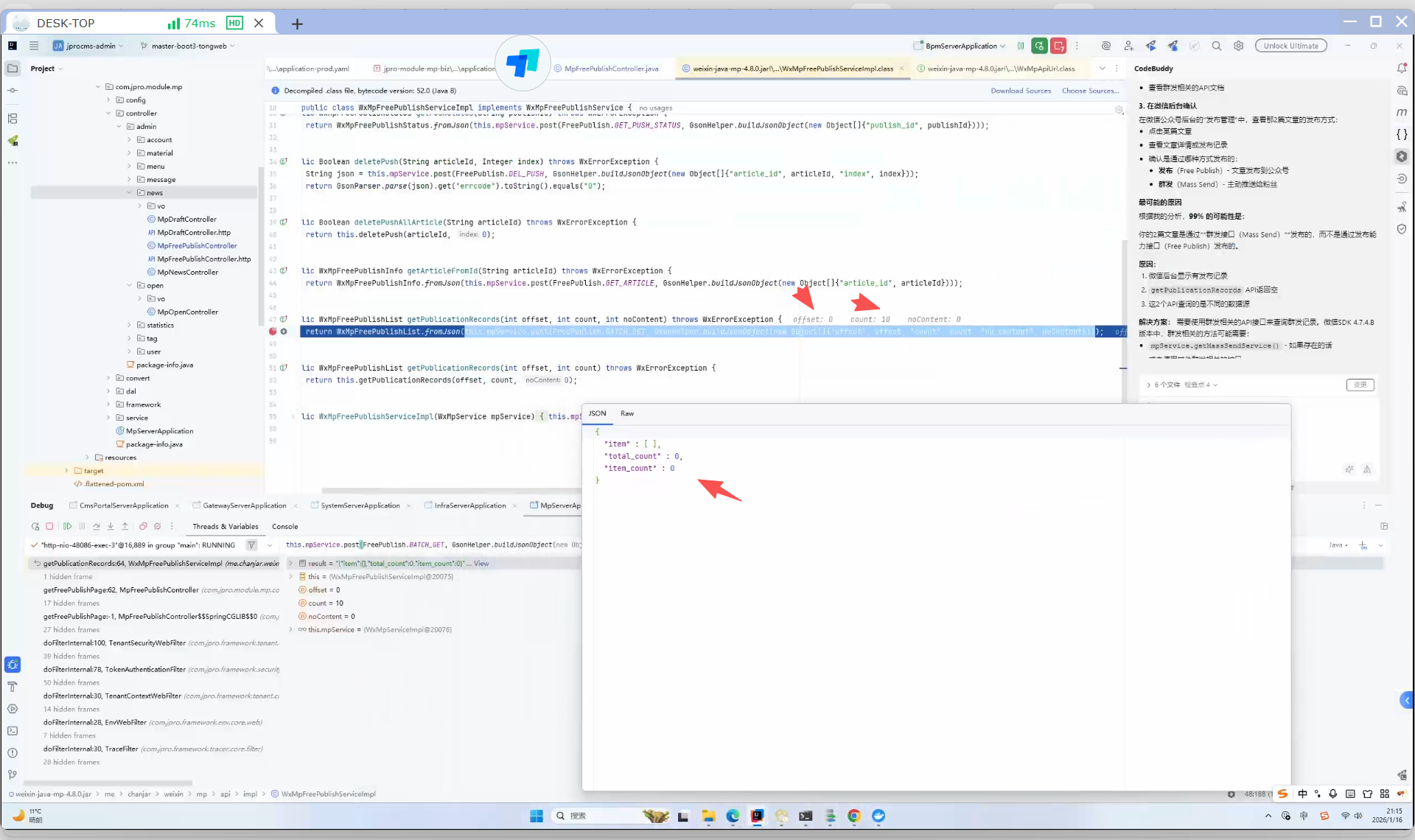Image resolution: width=1415 pixels, height=840 pixels.
Task: Expand the config folder
Action: [108, 100]
